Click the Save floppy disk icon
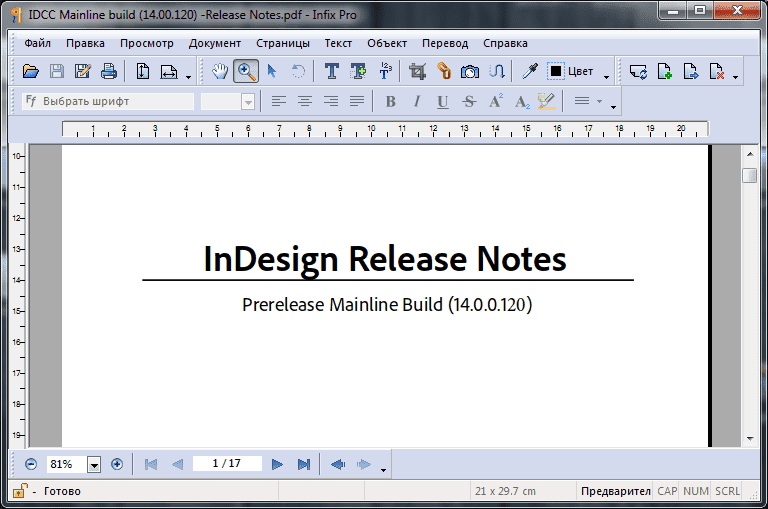This screenshot has width=768, height=509. (x=57, y=72)
